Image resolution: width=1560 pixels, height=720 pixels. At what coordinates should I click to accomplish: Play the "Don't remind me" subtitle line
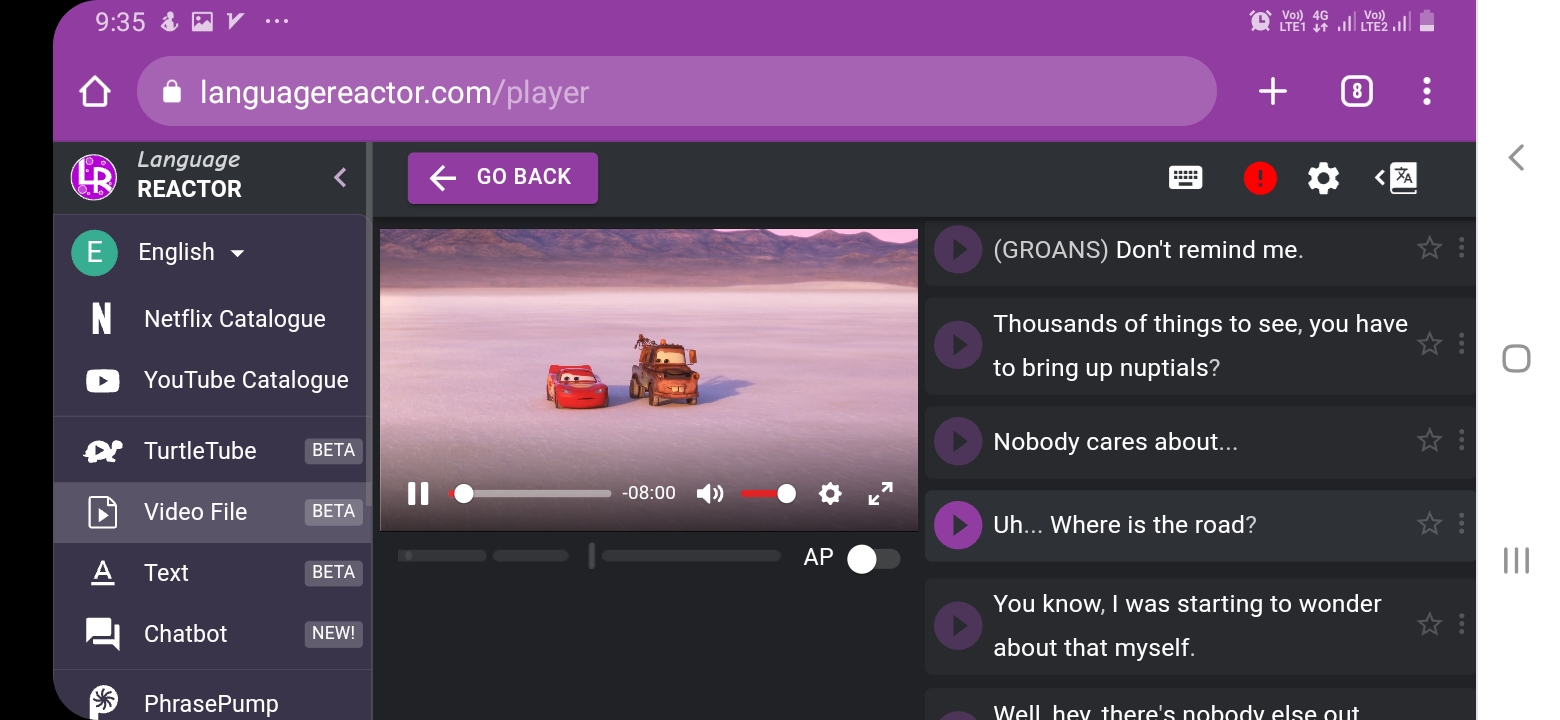pos(958,250)
